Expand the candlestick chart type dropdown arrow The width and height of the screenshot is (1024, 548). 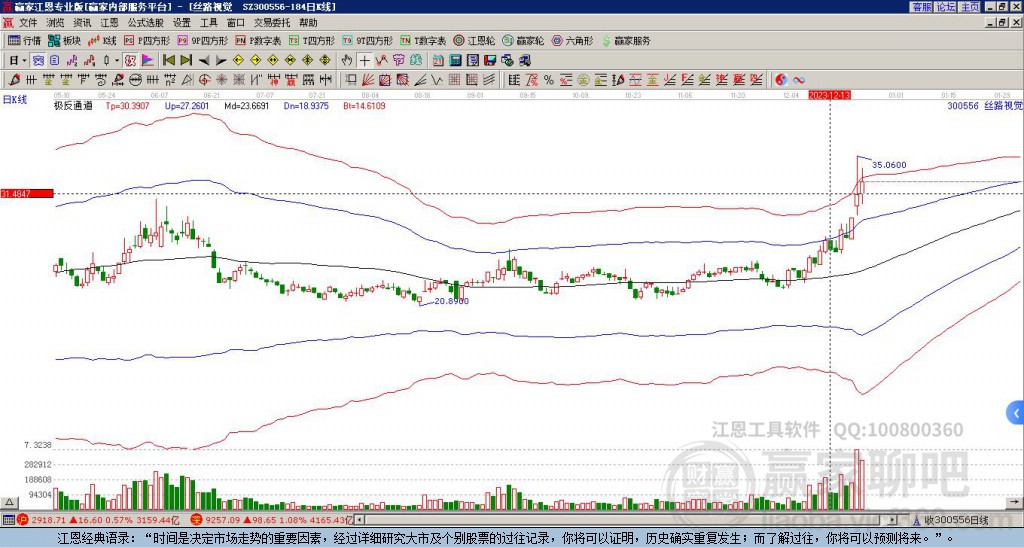116,60
